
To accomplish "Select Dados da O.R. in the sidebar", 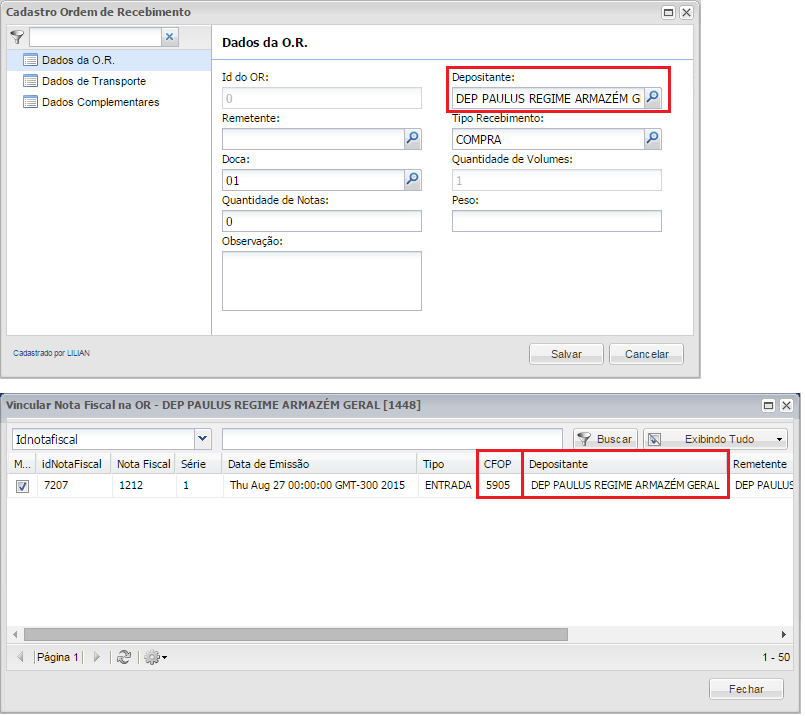I will coord(109,60).
